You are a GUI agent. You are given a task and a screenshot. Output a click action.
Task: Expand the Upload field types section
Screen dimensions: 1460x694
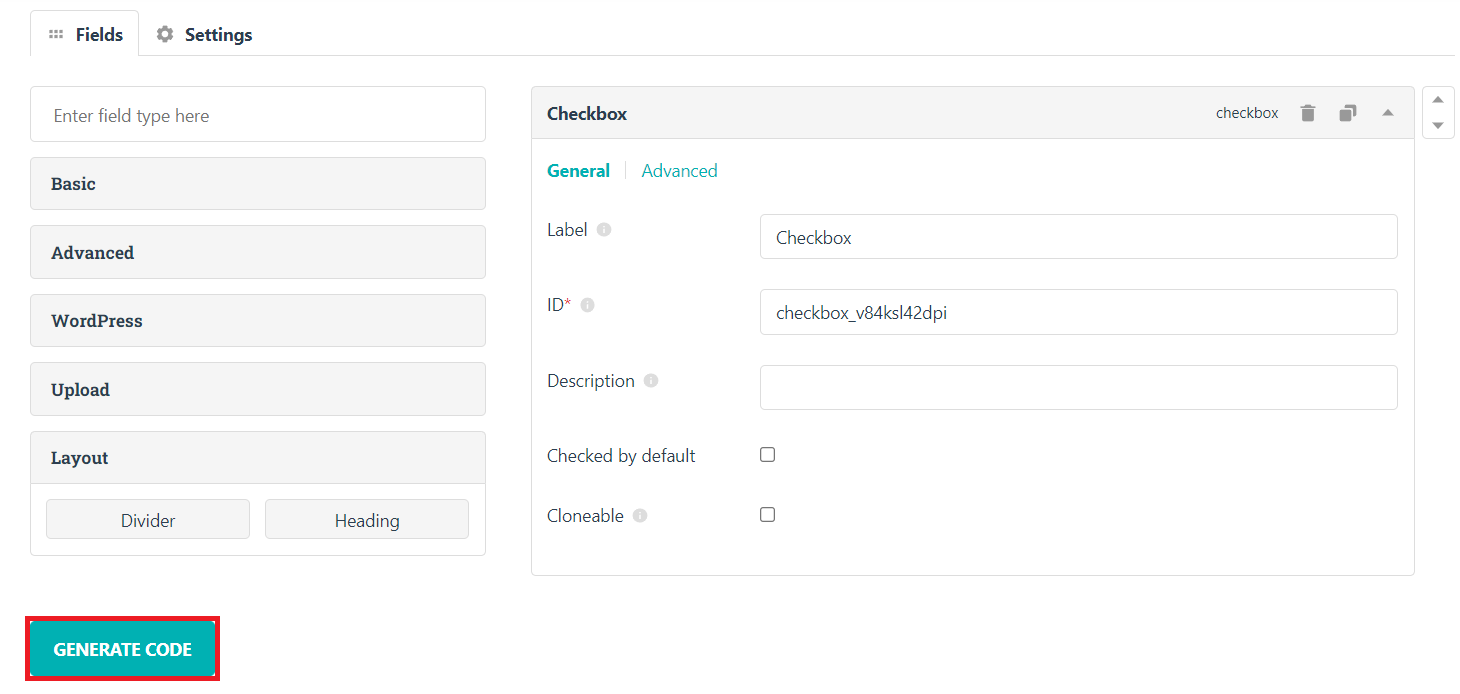click(x=257, y=389)
